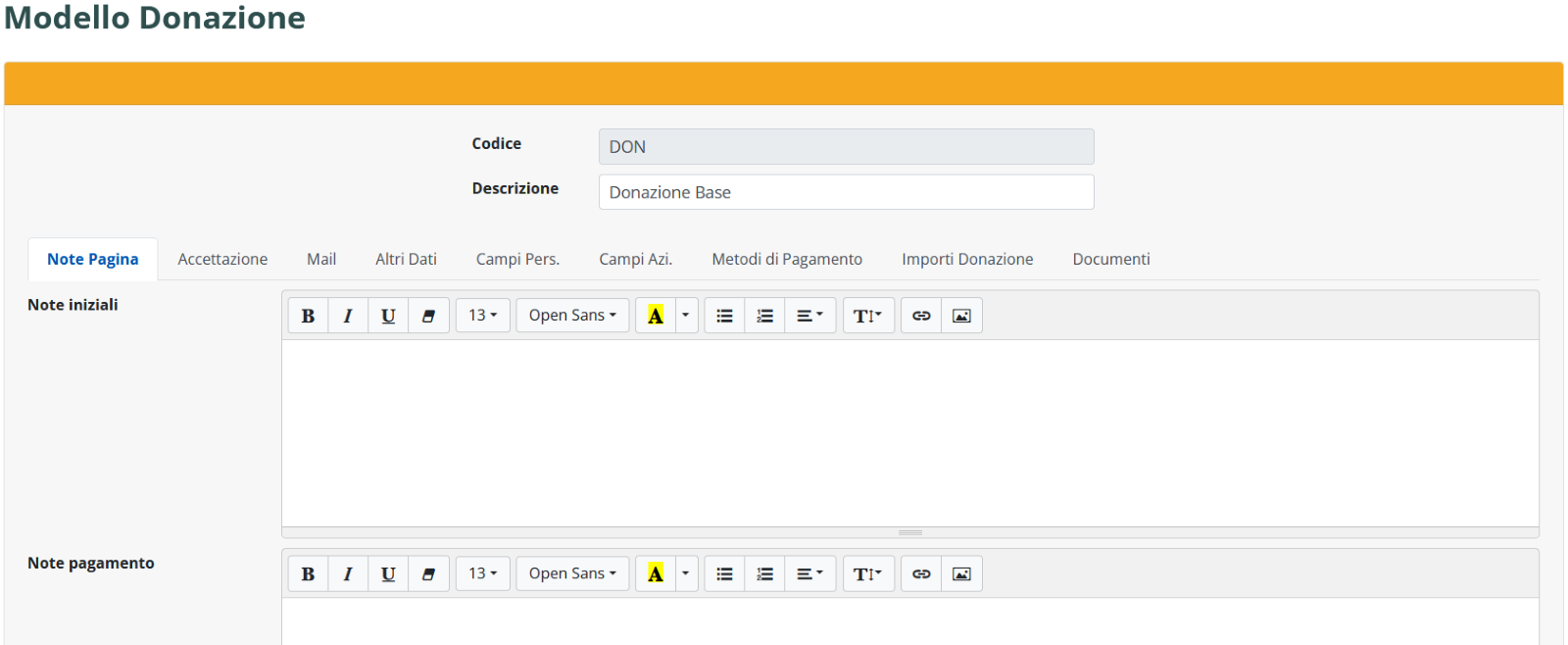Image resolution: width=1568 pixels, height=645 pixels.
Task: Toggle italic in Note iniziali editor
Action: tap(348, 316)
